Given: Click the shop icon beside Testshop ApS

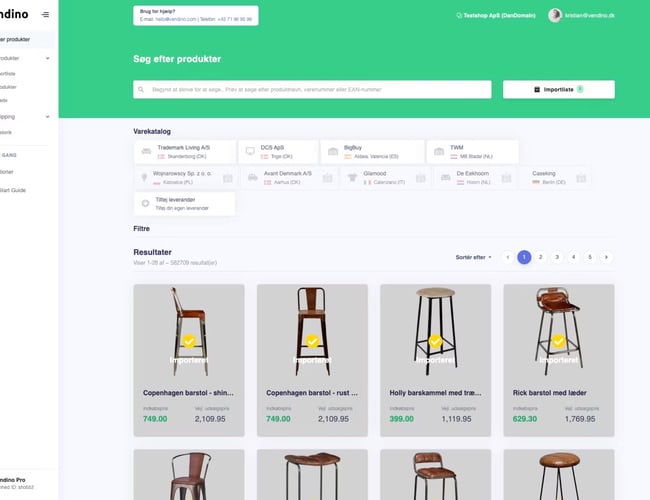Looking at the screenshot, I should tap(459, 15).
